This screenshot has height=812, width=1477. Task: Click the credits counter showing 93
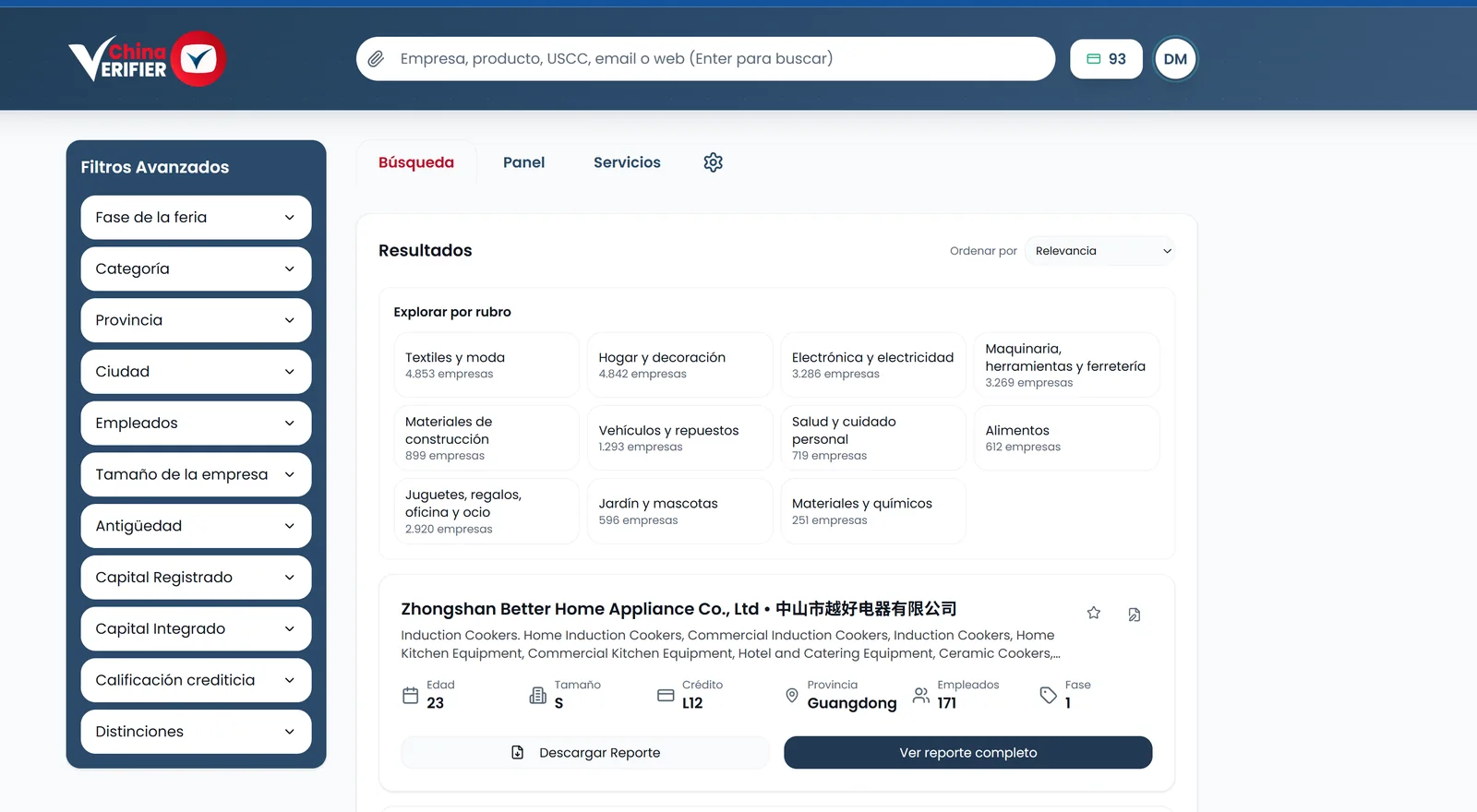1106,59
